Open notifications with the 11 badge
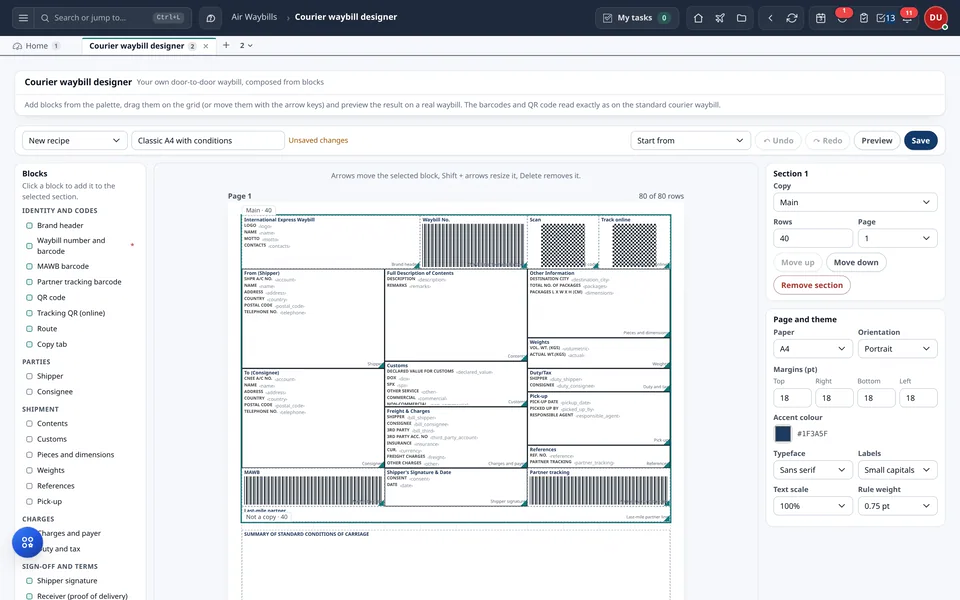 point(907,18)
